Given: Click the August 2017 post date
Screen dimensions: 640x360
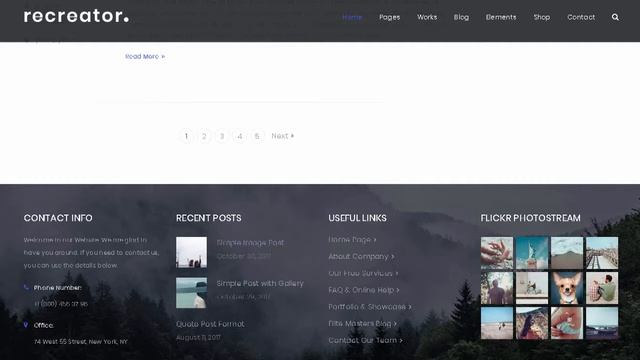Looking at the screenshot, I should (x=198, y=338).
